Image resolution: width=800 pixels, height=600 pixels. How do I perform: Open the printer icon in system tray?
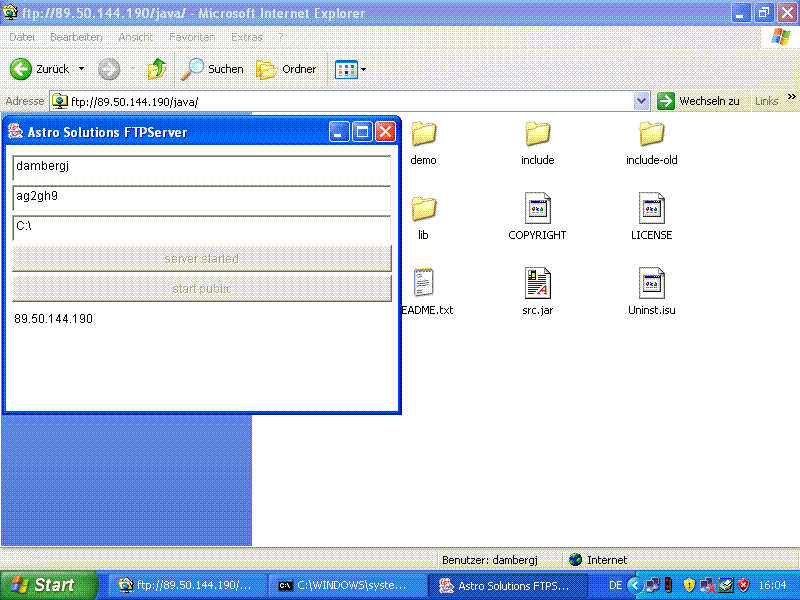click(725, 585)
